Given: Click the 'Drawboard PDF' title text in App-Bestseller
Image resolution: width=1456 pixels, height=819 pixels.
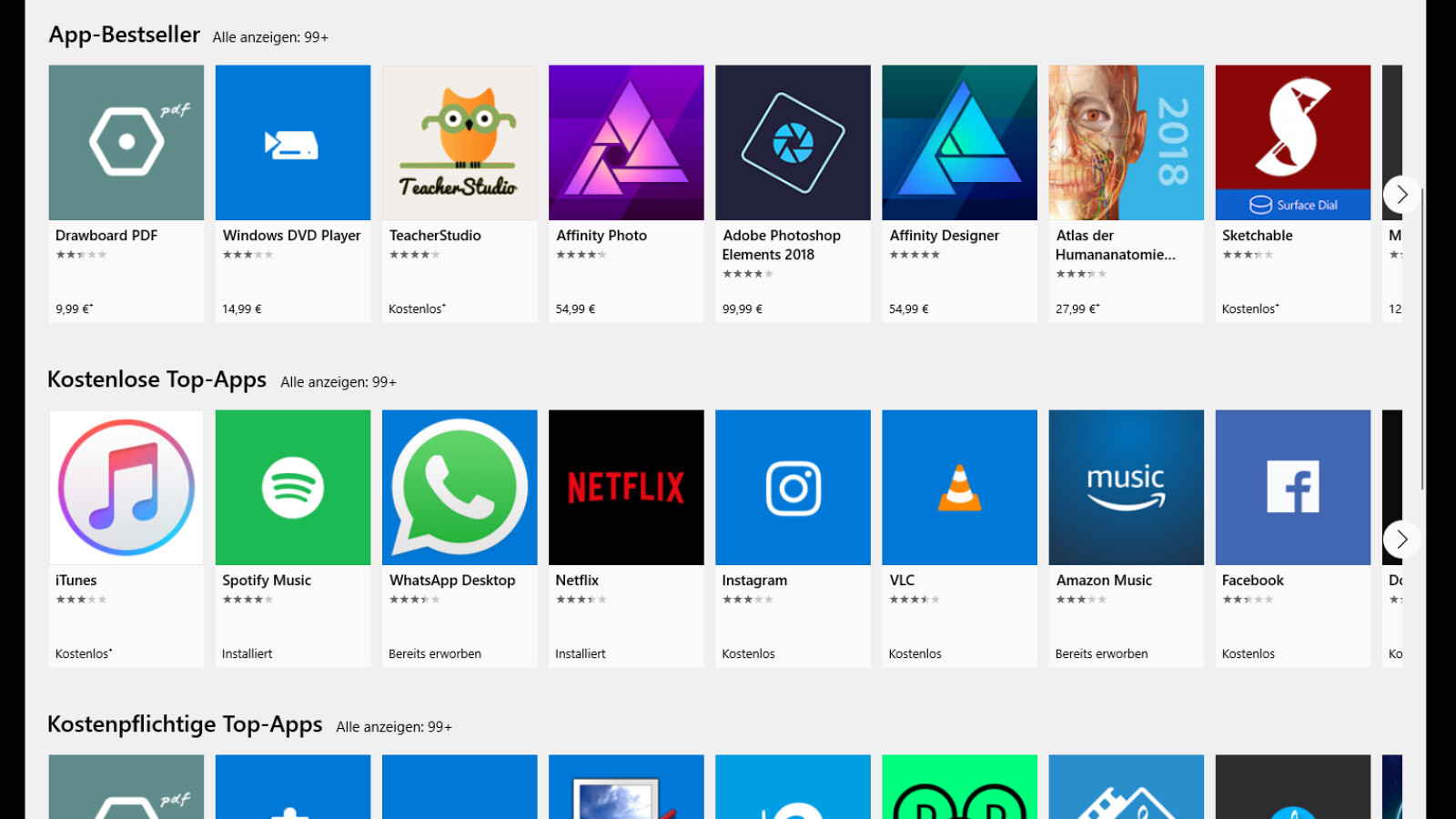Looking at the screenshot, I should [x=106, y=236].
